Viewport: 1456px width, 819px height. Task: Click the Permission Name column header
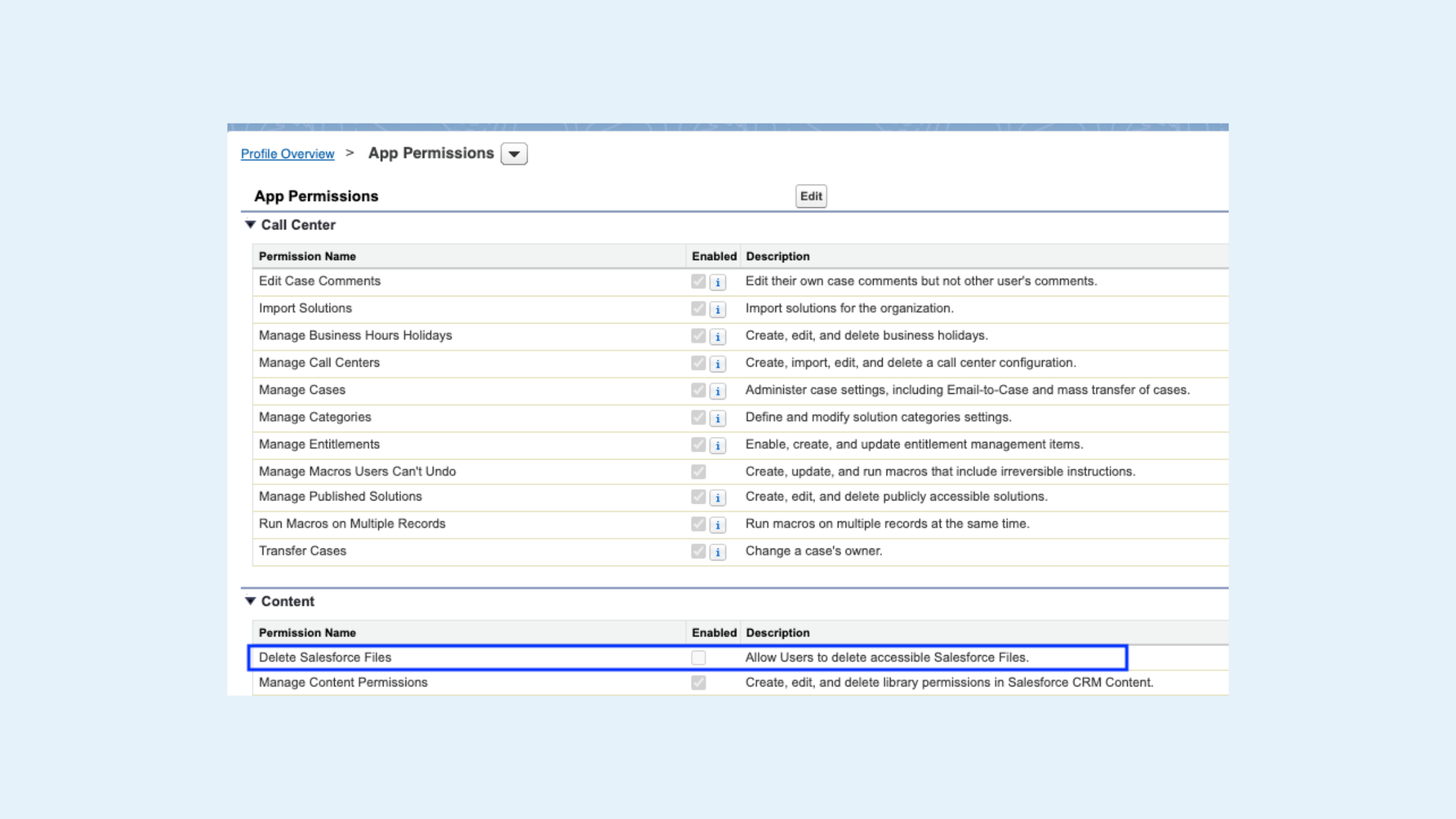pyautogui.click(x=307, y=256)
